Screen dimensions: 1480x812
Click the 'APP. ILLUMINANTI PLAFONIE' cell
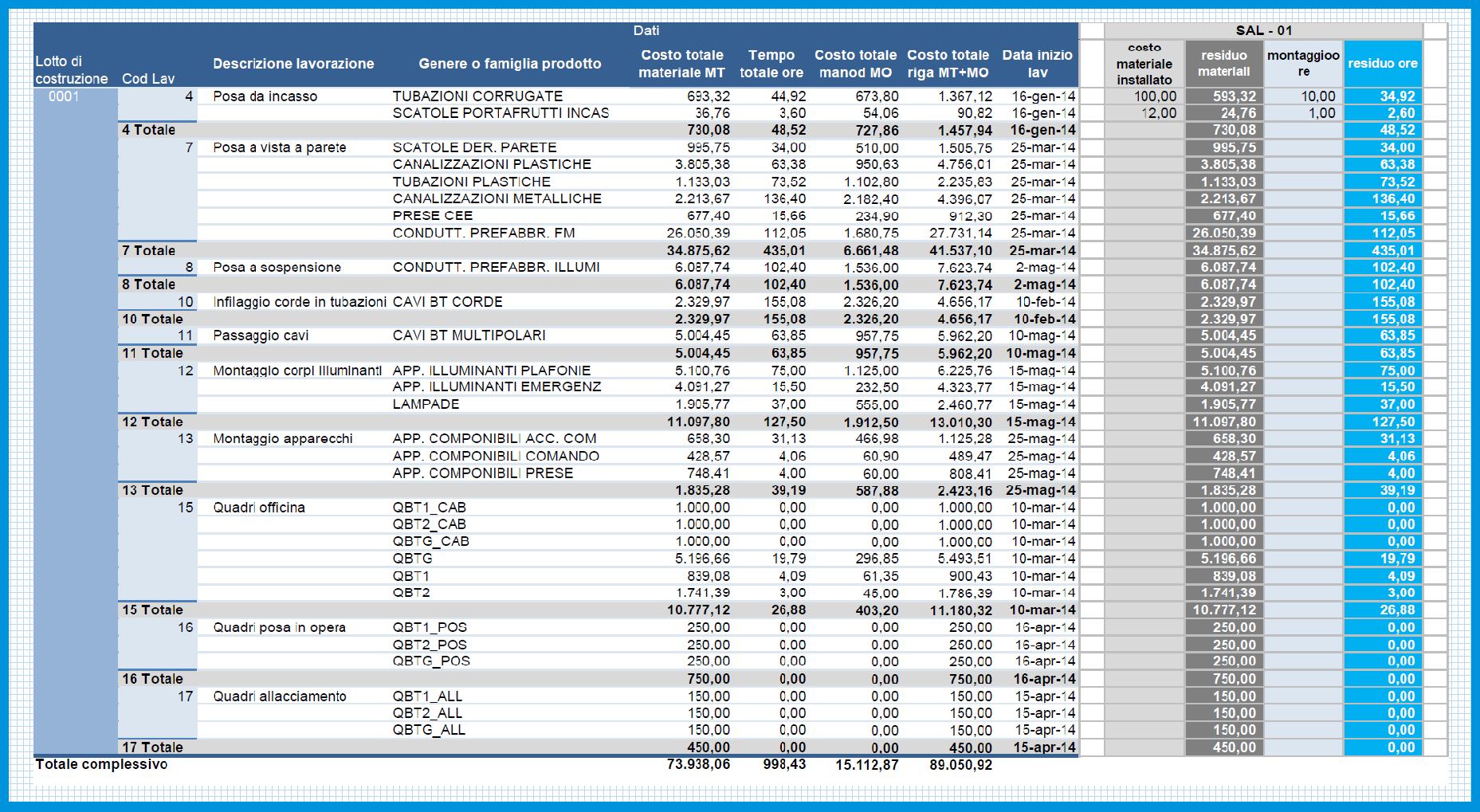tap(491, 371)
